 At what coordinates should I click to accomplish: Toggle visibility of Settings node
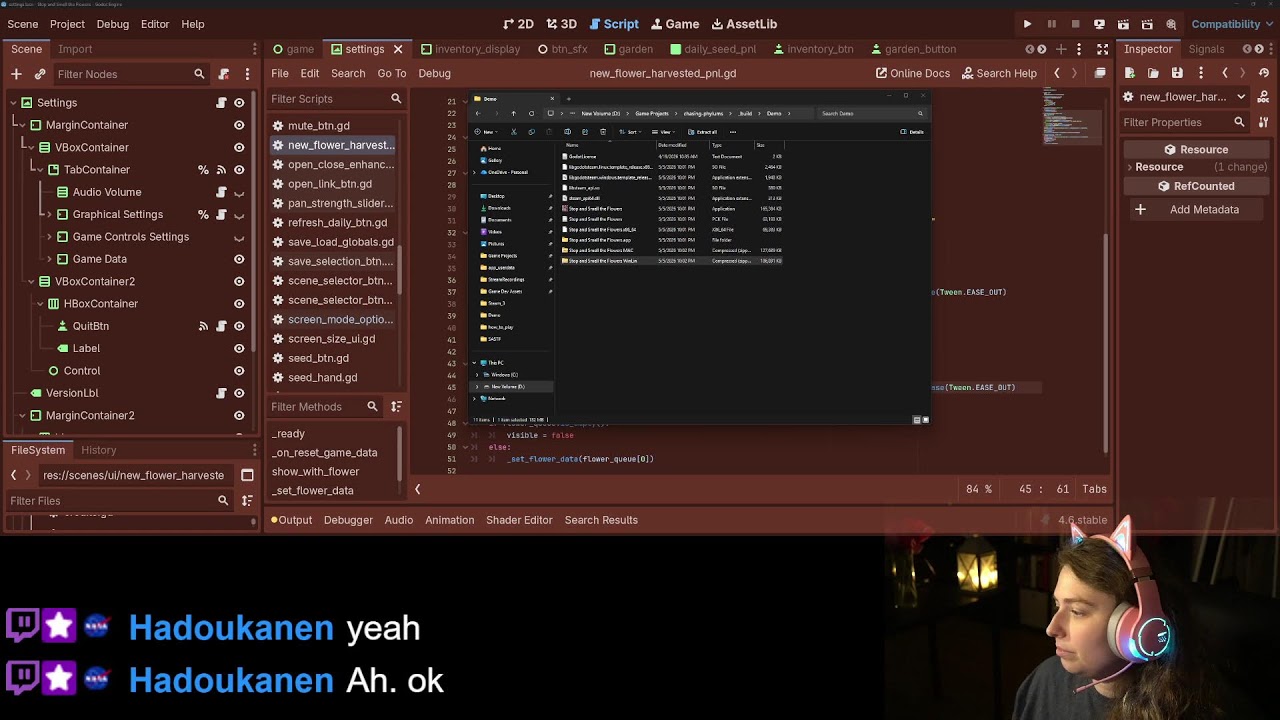(239, 102)
